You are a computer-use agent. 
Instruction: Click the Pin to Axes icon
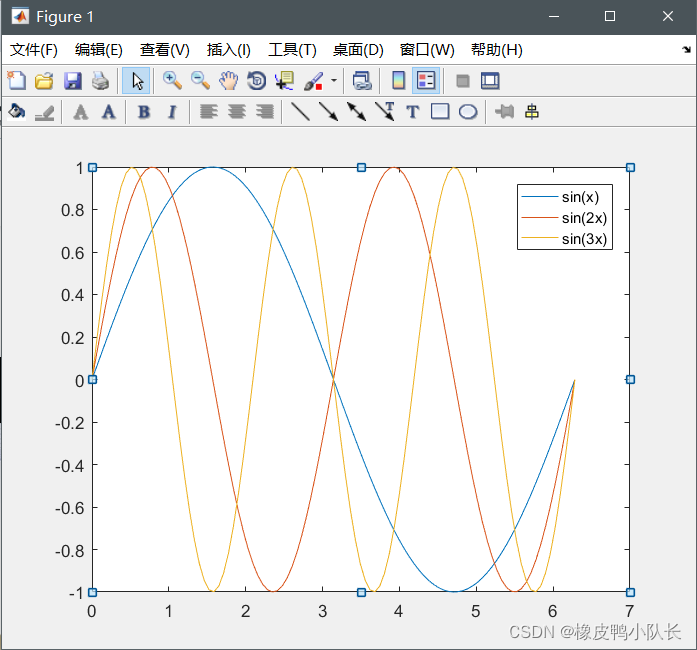505,112
